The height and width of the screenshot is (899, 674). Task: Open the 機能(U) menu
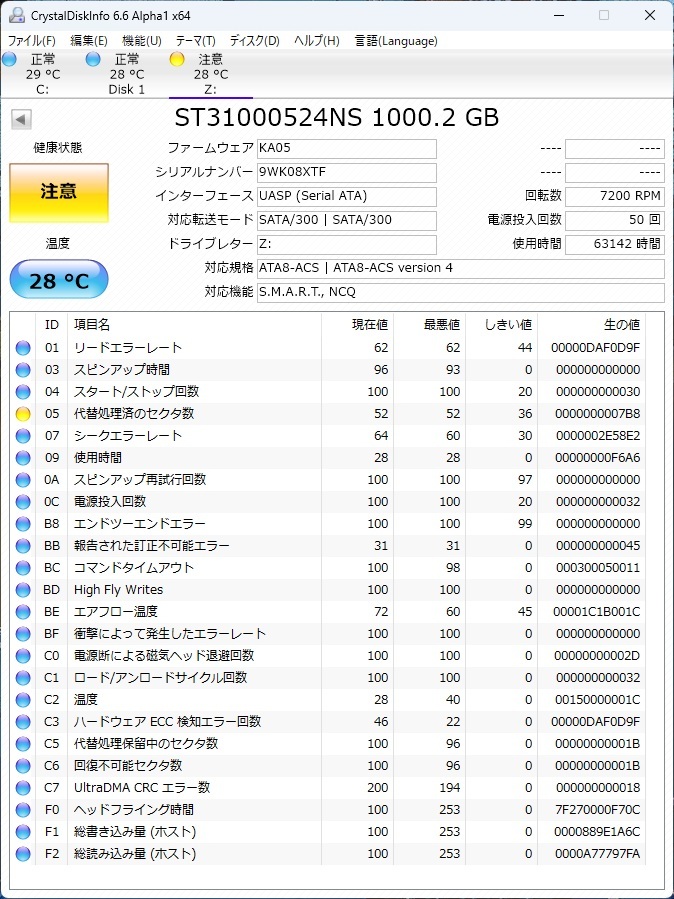[142, 41]
